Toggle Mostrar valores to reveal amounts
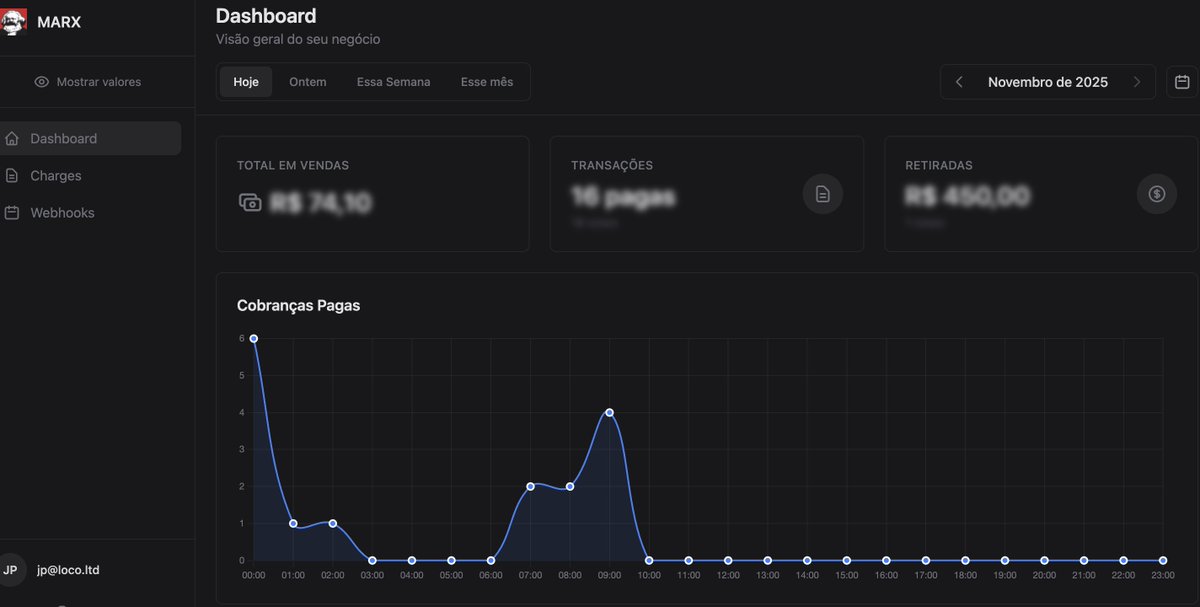The width and height of the screenshot is (1200, 607). (x=88, y=82)
